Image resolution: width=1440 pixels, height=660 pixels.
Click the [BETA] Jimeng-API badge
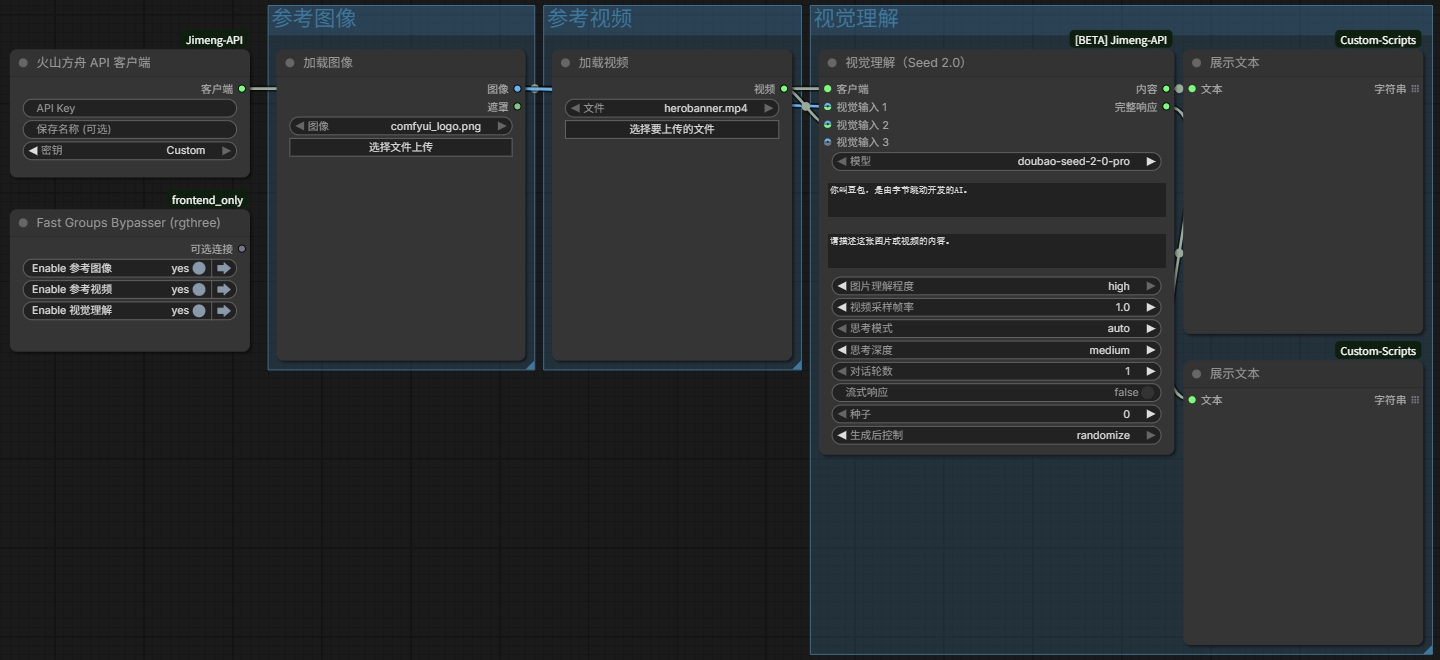[x=1121, y=40]
